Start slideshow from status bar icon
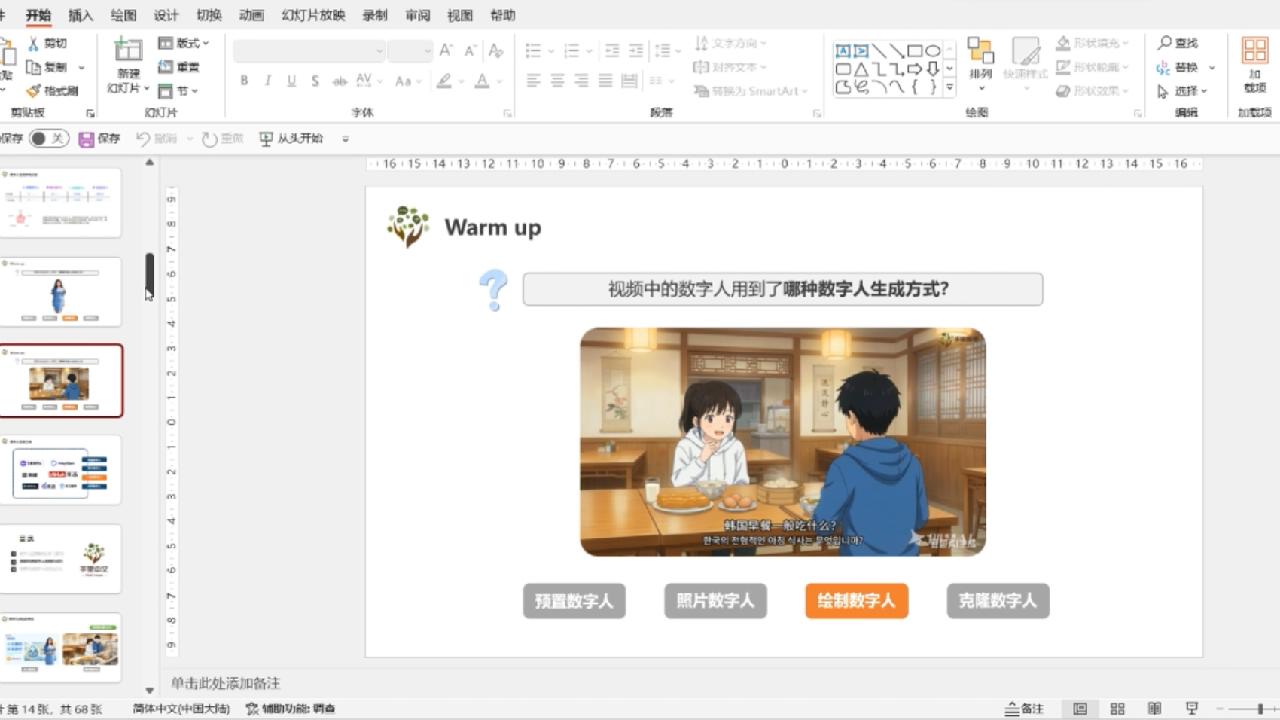Screen dimensions: 1280x720 (1192, 709)
